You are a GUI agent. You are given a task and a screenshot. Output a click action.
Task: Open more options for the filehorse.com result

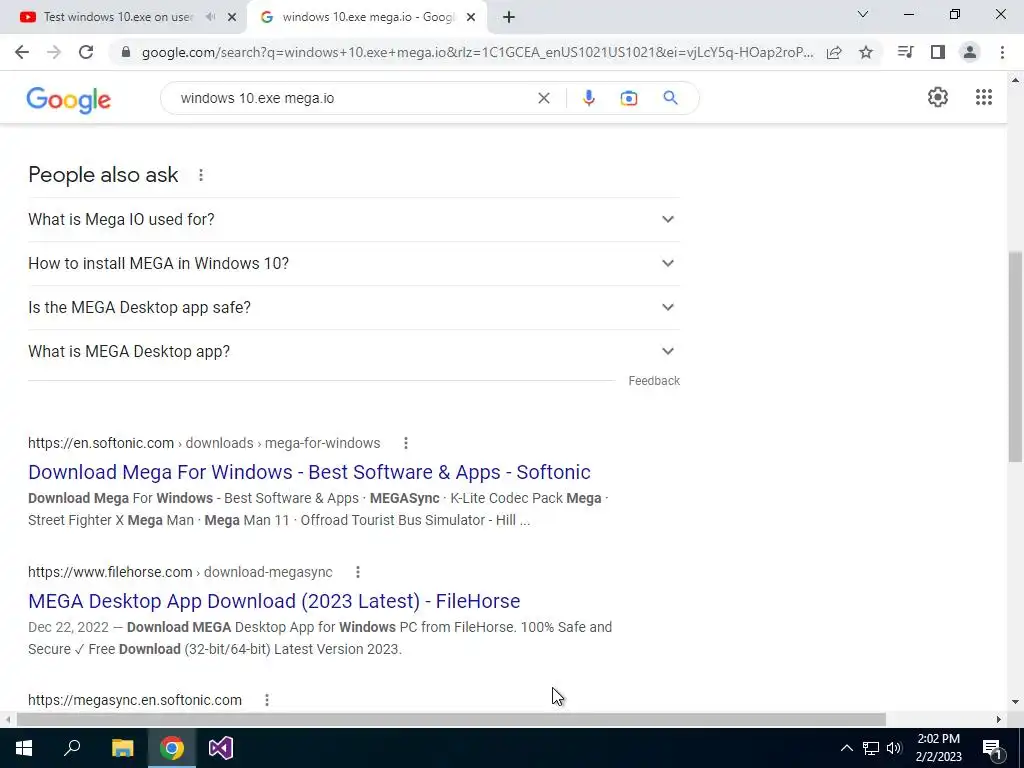click(358, 573)
